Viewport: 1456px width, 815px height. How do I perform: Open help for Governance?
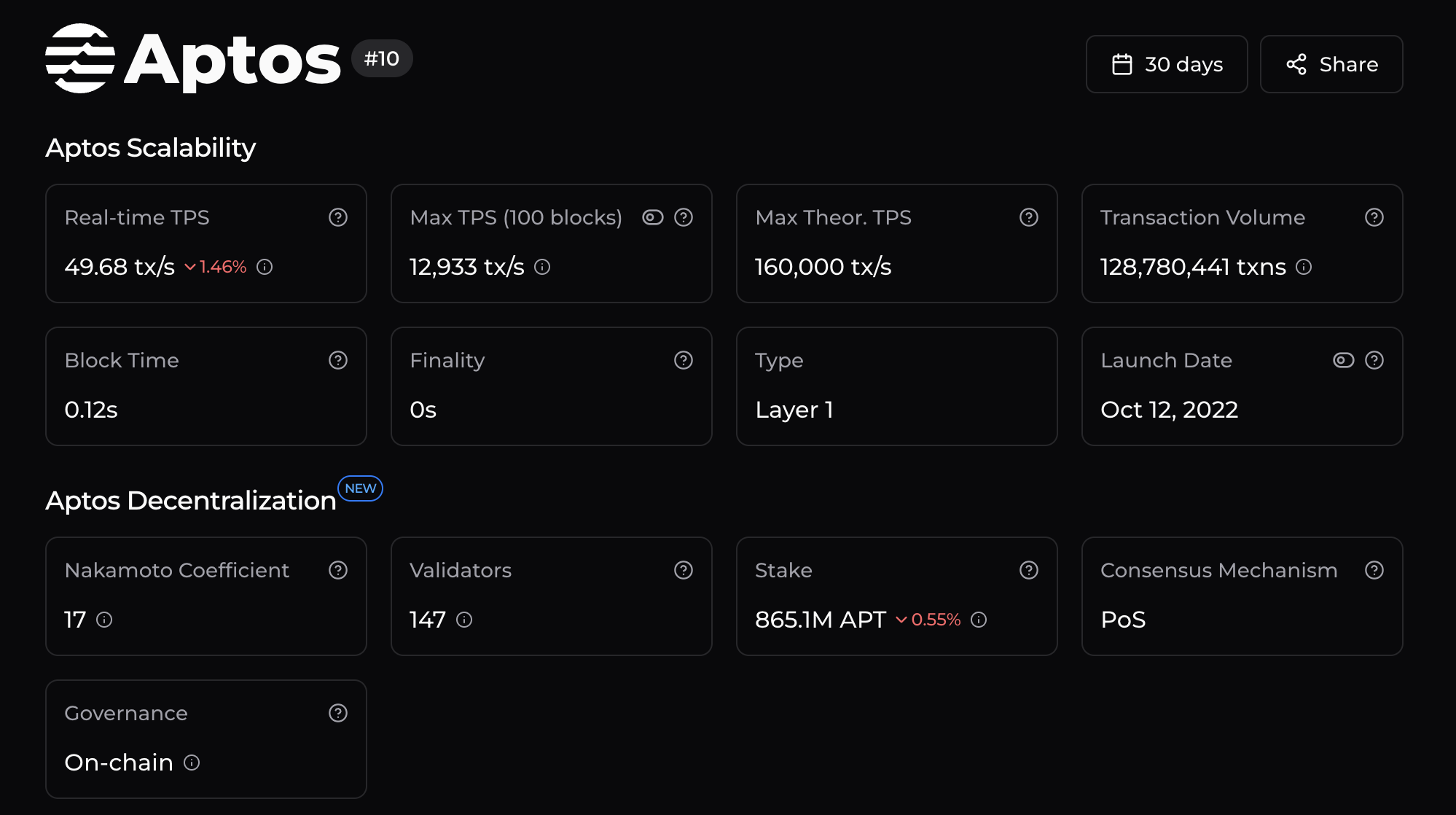tap(338, 713)
